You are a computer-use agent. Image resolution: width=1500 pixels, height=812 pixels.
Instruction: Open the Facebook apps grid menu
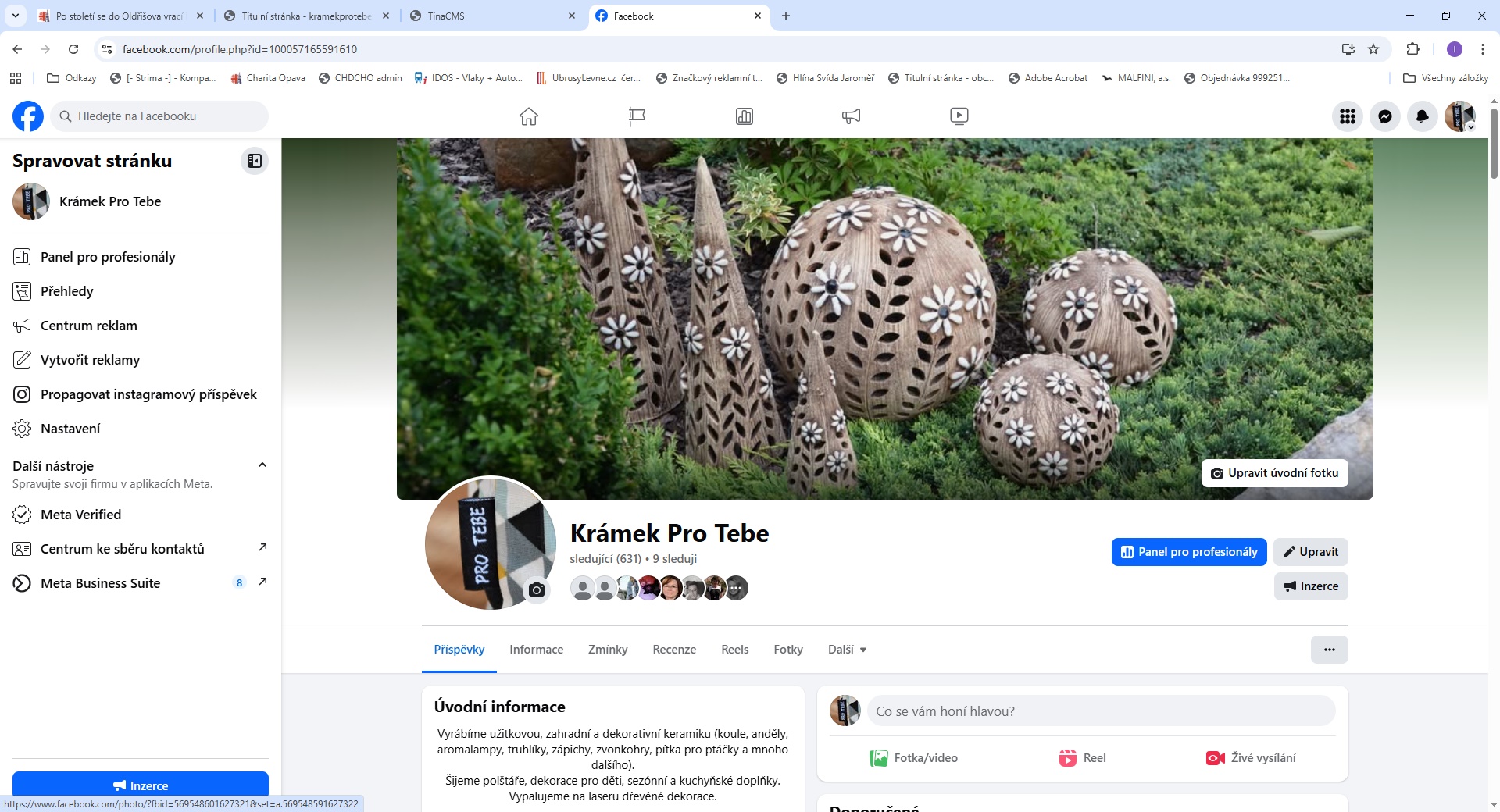[x=1347, y=116]
